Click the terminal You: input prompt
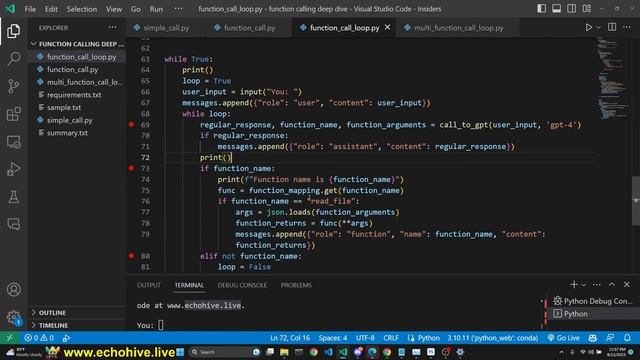The image size is (640, 360). 161,325
